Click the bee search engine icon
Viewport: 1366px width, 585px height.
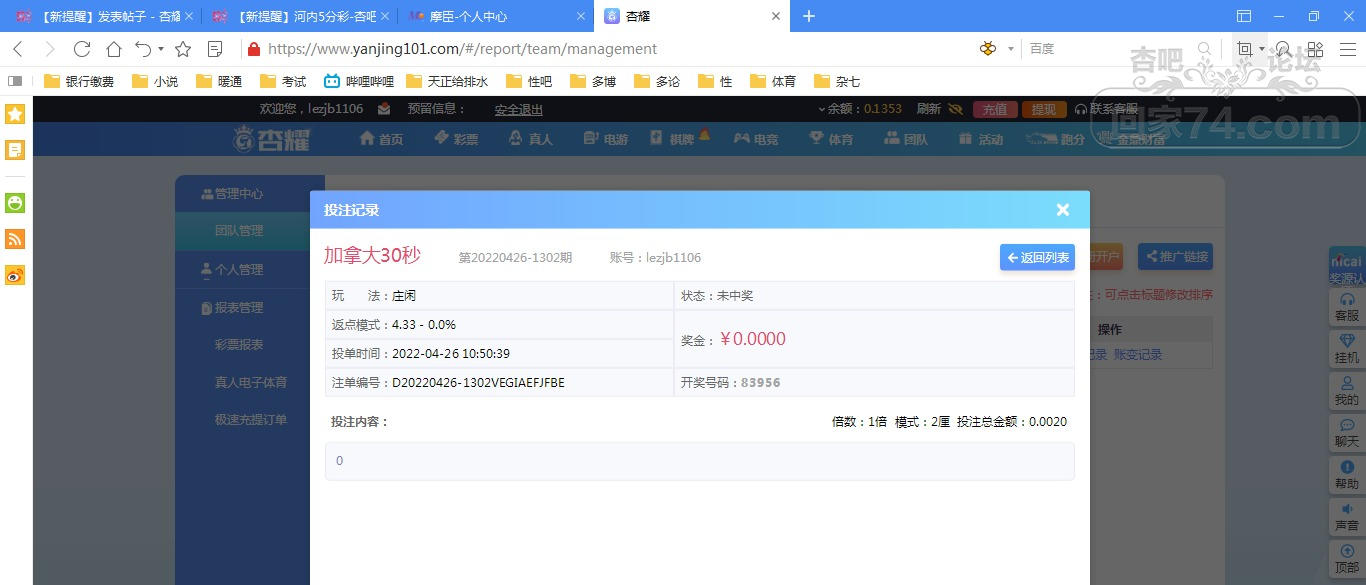click(x=988, y=49)
